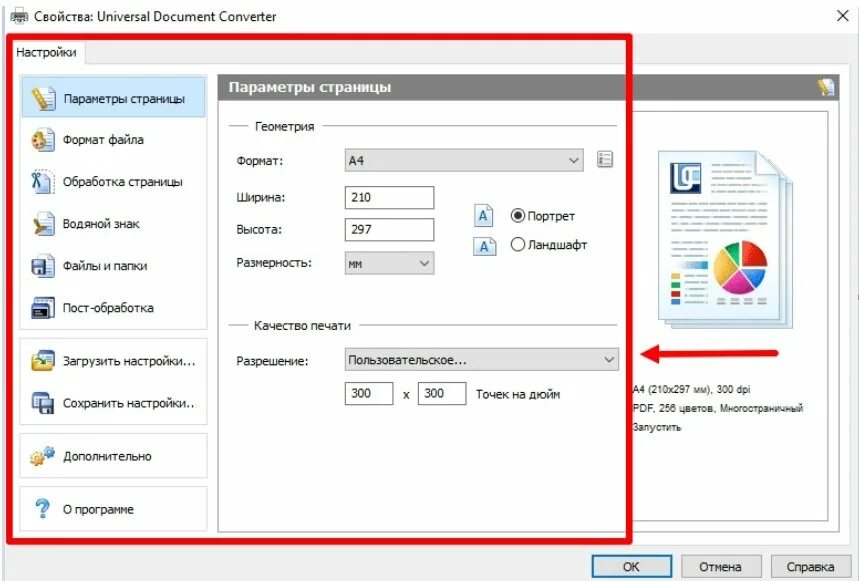Click the Сохранить настройки disk icon

pyautogui.click(x=43, y=403)
